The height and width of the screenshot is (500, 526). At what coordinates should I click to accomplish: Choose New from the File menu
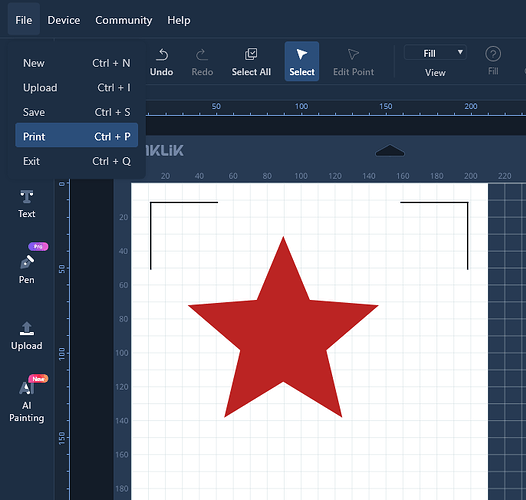click(76, 63)
